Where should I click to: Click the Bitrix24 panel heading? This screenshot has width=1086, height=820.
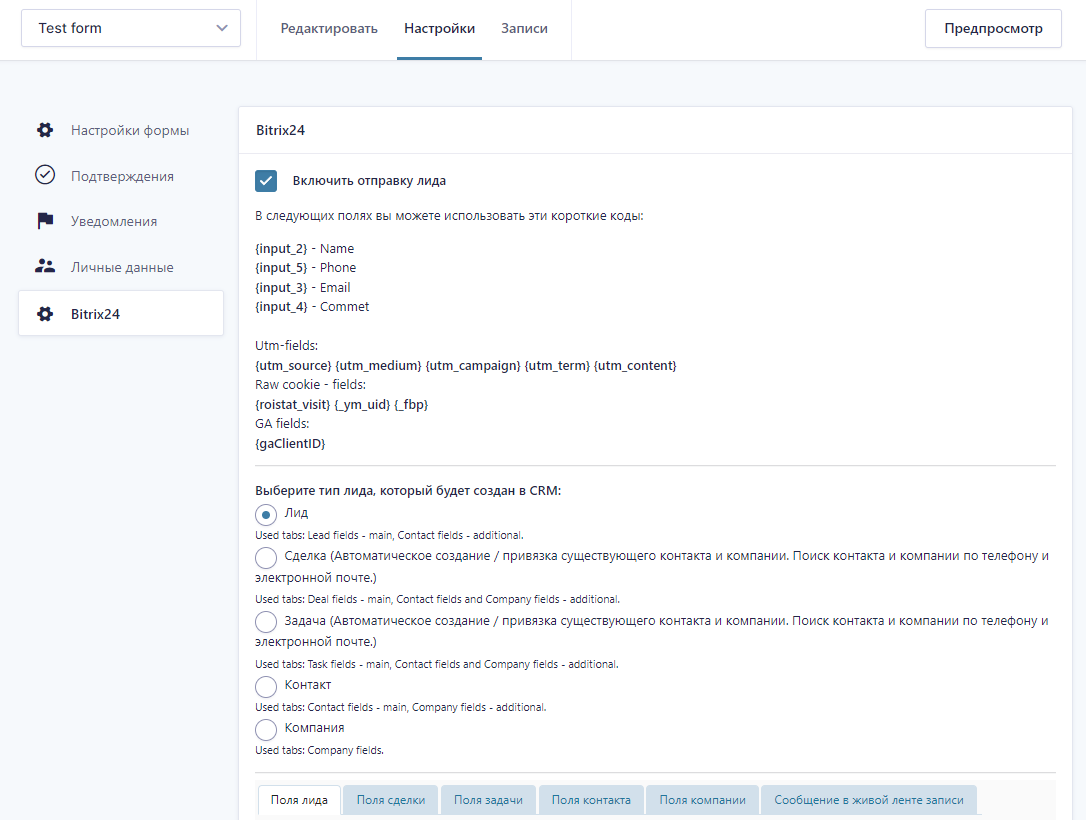[281, 130]
